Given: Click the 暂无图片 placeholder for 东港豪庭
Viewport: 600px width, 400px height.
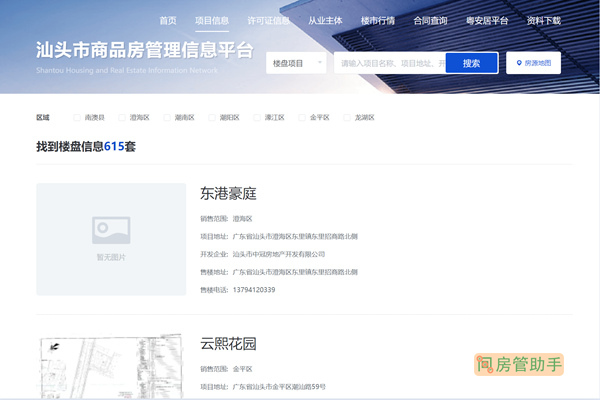Looking at the screenshot, I should pyautogui.click(x=111, y=239).
